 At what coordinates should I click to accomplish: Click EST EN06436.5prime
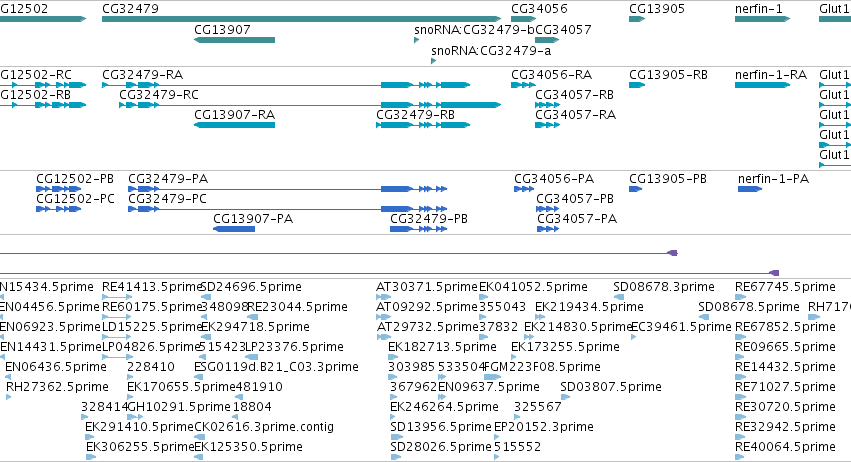click(56, 367)
